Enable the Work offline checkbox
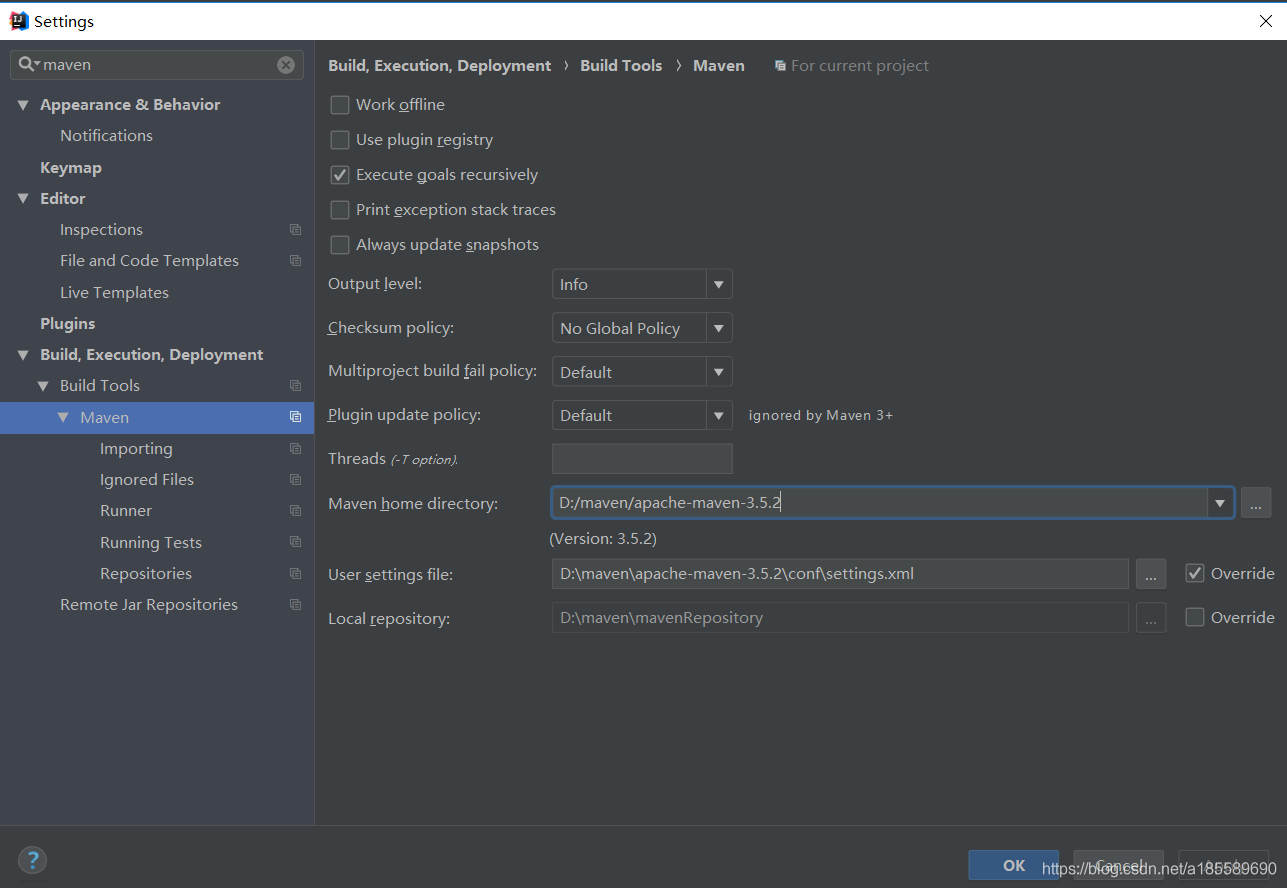Image resolution: width=1287 pixels, height=888 pixels. (340, 105)
